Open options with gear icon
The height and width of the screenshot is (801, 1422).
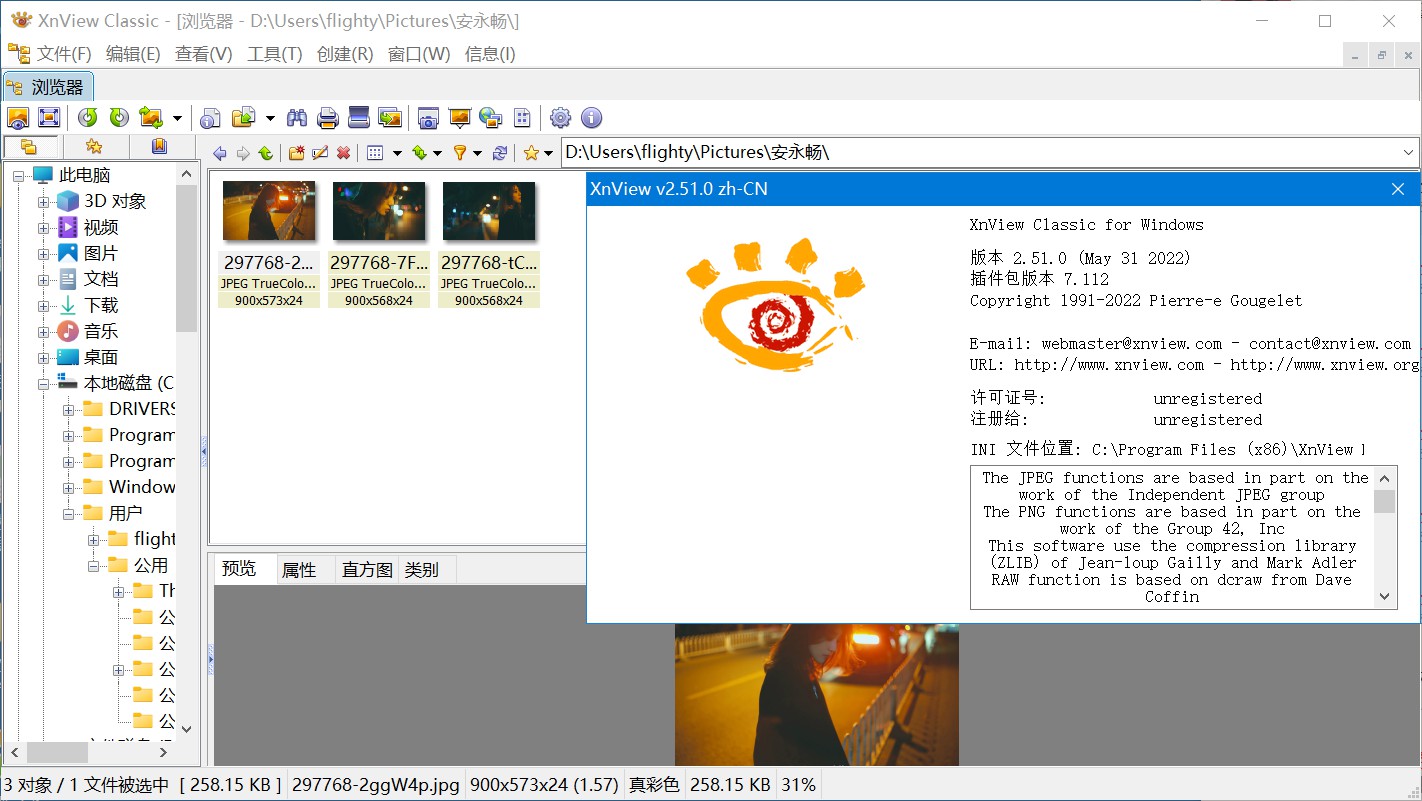pyautogui.click(x=560, y=118)
